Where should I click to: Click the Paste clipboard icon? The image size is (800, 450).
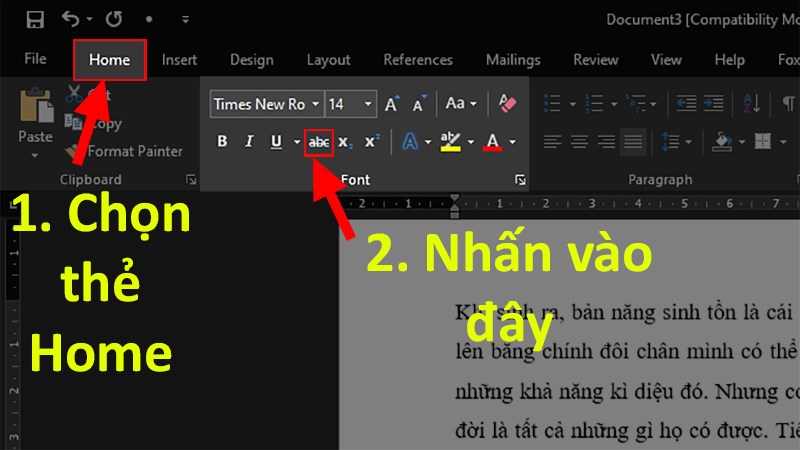[36, 106]
